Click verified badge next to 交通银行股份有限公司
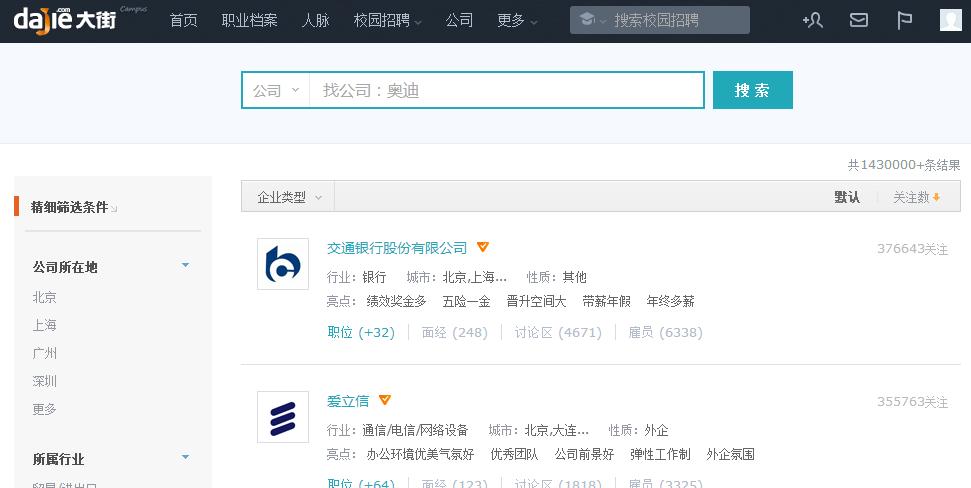The image size is (971, 488). point(483,247)
